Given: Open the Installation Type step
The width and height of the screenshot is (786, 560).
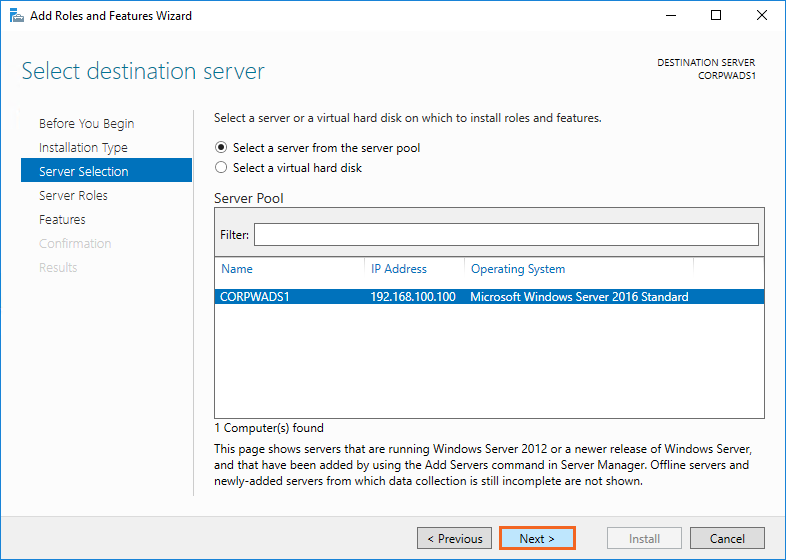Looking at the screenshot, I should click(x=83, y=148).
